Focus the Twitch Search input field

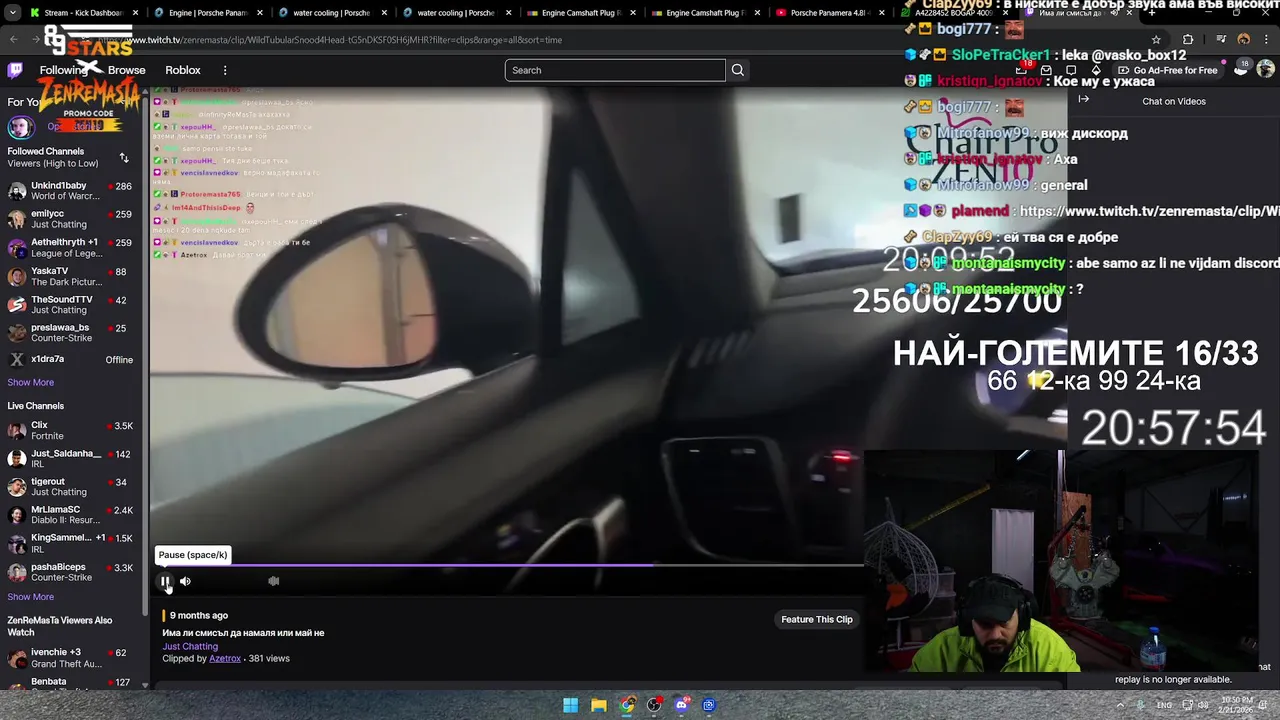pos(615,70)
